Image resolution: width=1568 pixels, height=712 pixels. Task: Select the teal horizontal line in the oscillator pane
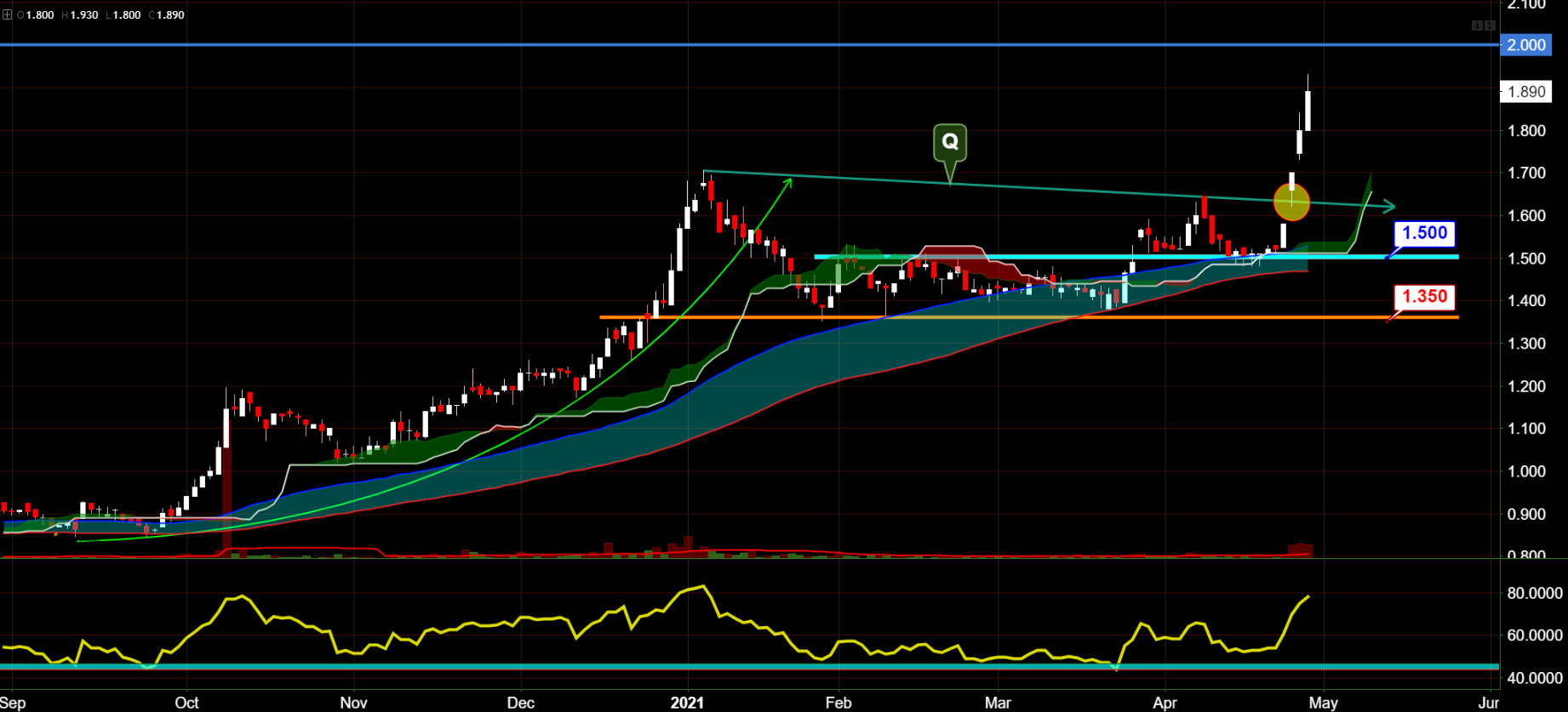click(x=596, y=666)
